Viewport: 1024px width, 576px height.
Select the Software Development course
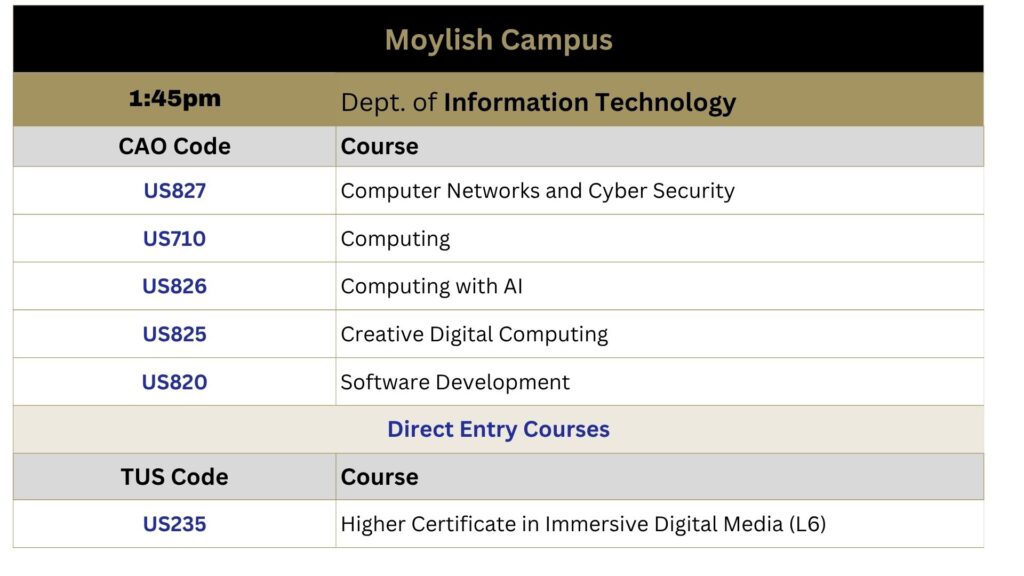(455, 382)
